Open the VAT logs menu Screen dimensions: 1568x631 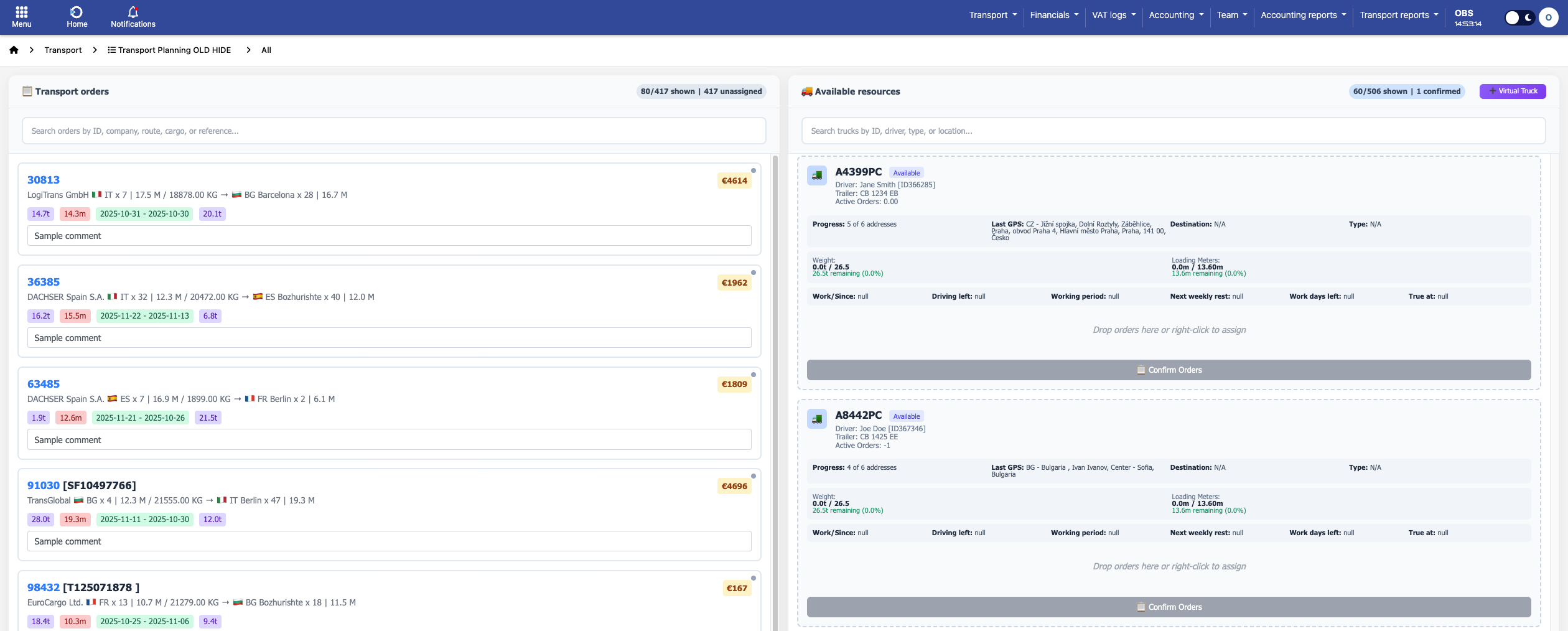tap(1113, 15)
